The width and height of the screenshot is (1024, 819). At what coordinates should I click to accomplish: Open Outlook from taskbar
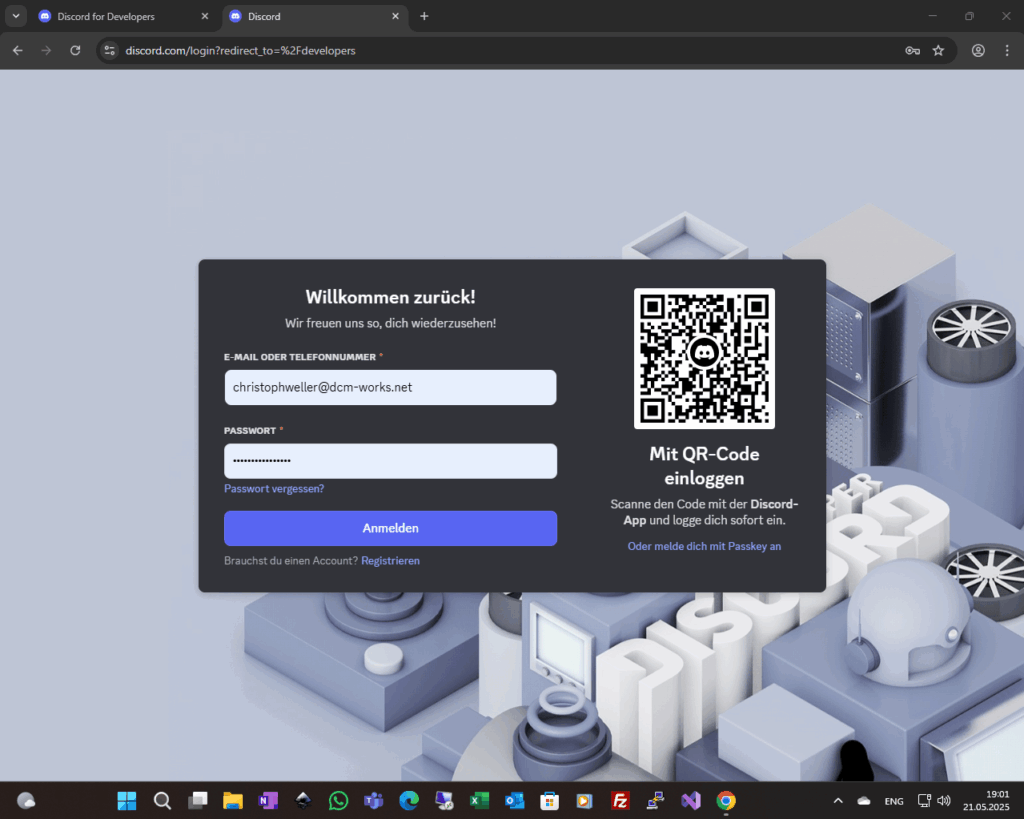point(515,801)
